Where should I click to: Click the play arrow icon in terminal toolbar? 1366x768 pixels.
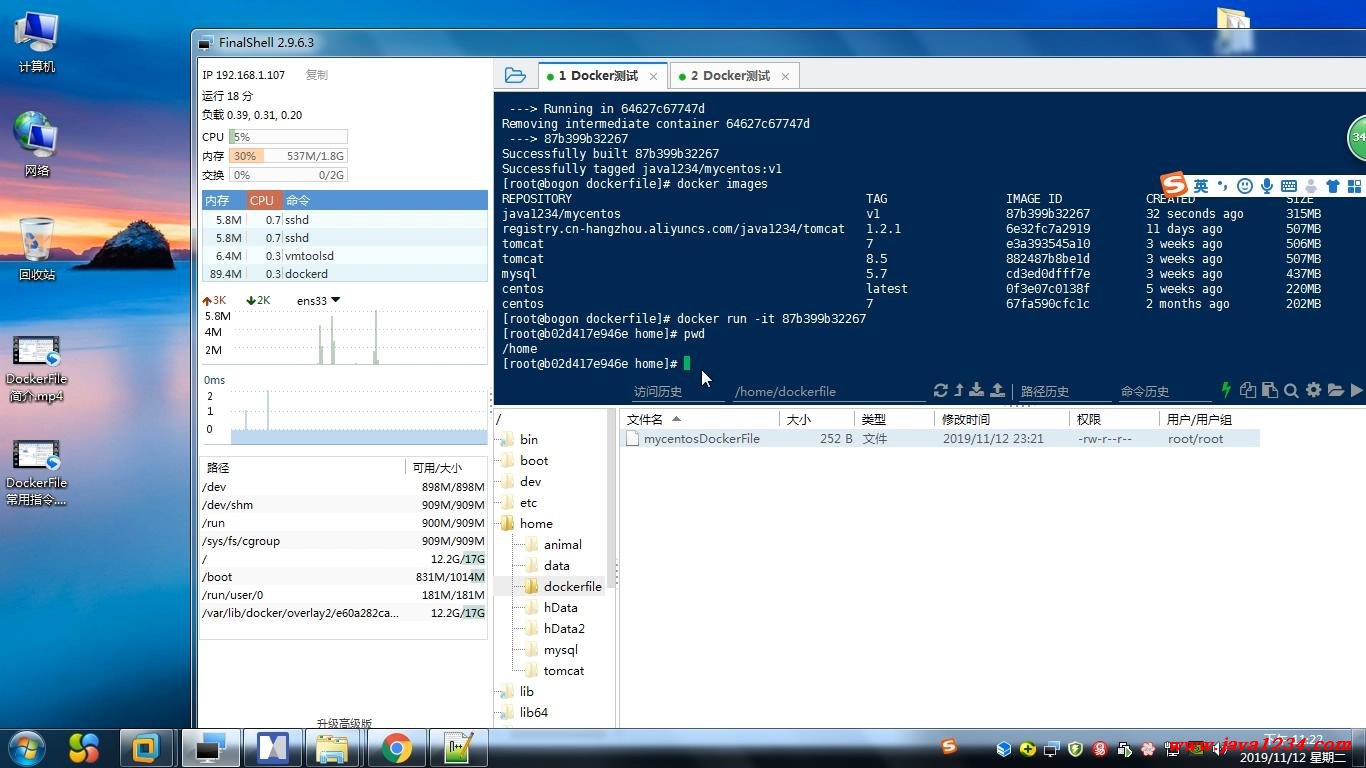[1356, 390]
